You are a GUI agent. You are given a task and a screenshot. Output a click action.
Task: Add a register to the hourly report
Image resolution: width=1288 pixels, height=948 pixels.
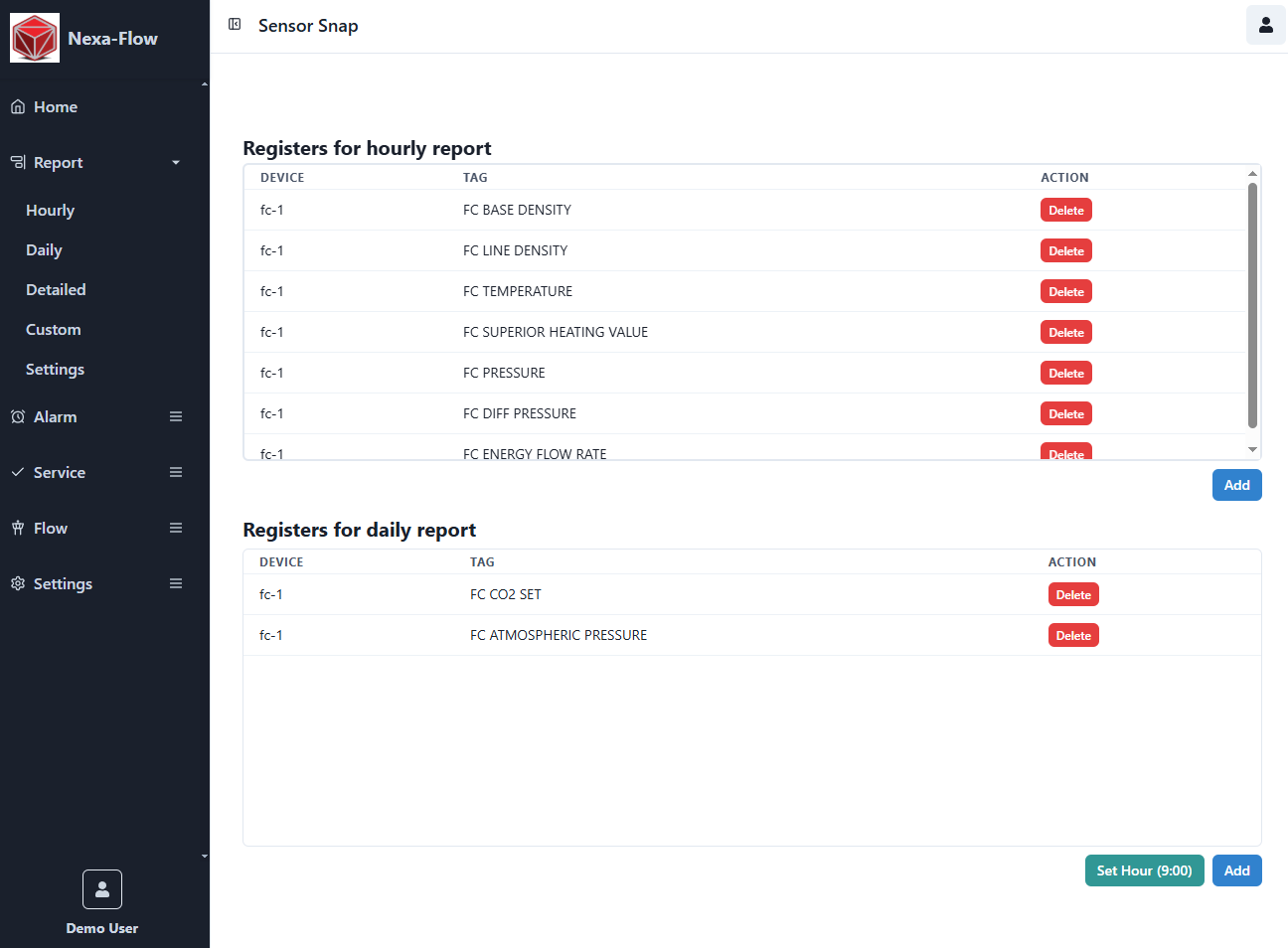tap(1236, 485)
